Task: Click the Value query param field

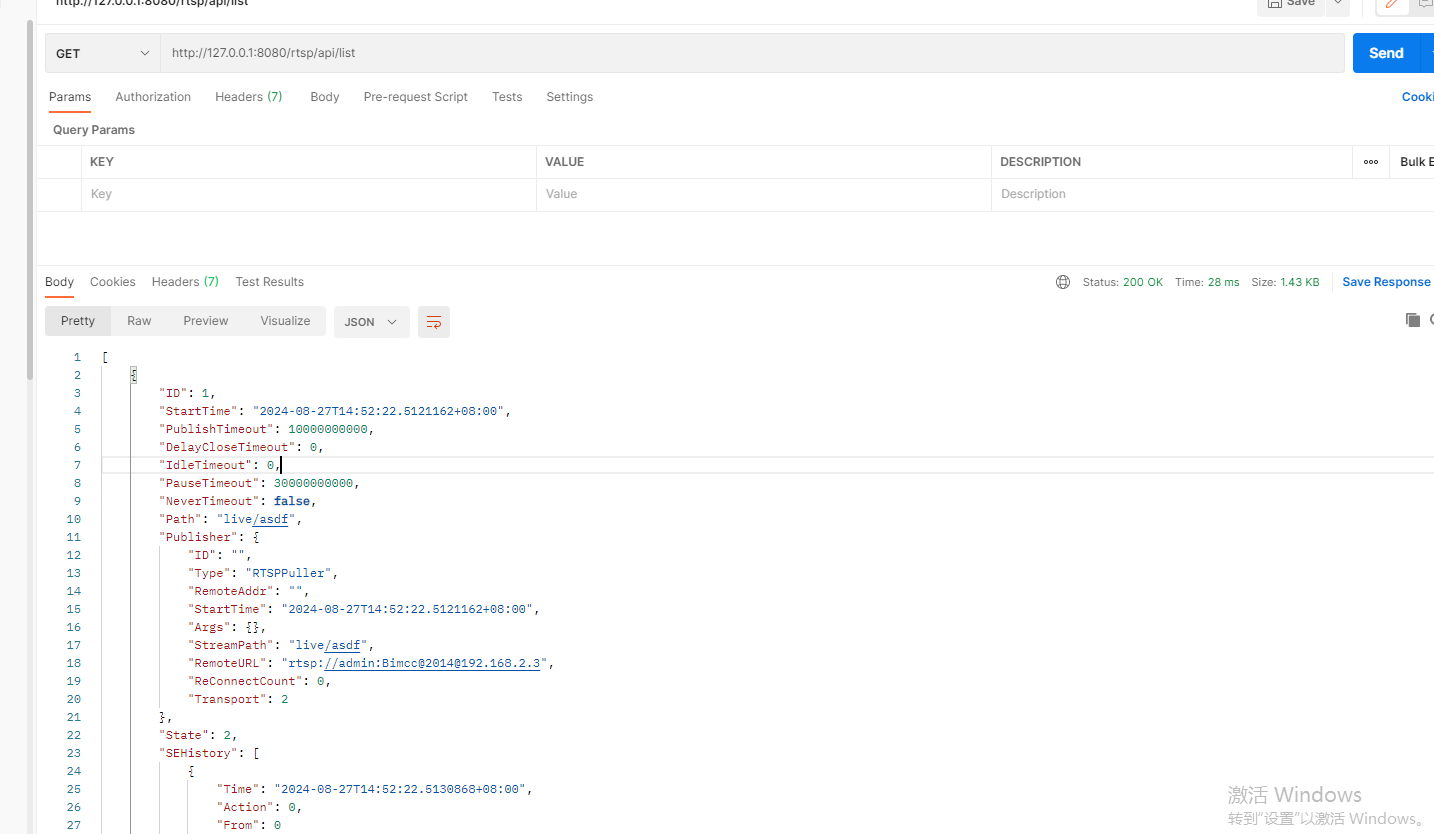Action: [763, 195]
